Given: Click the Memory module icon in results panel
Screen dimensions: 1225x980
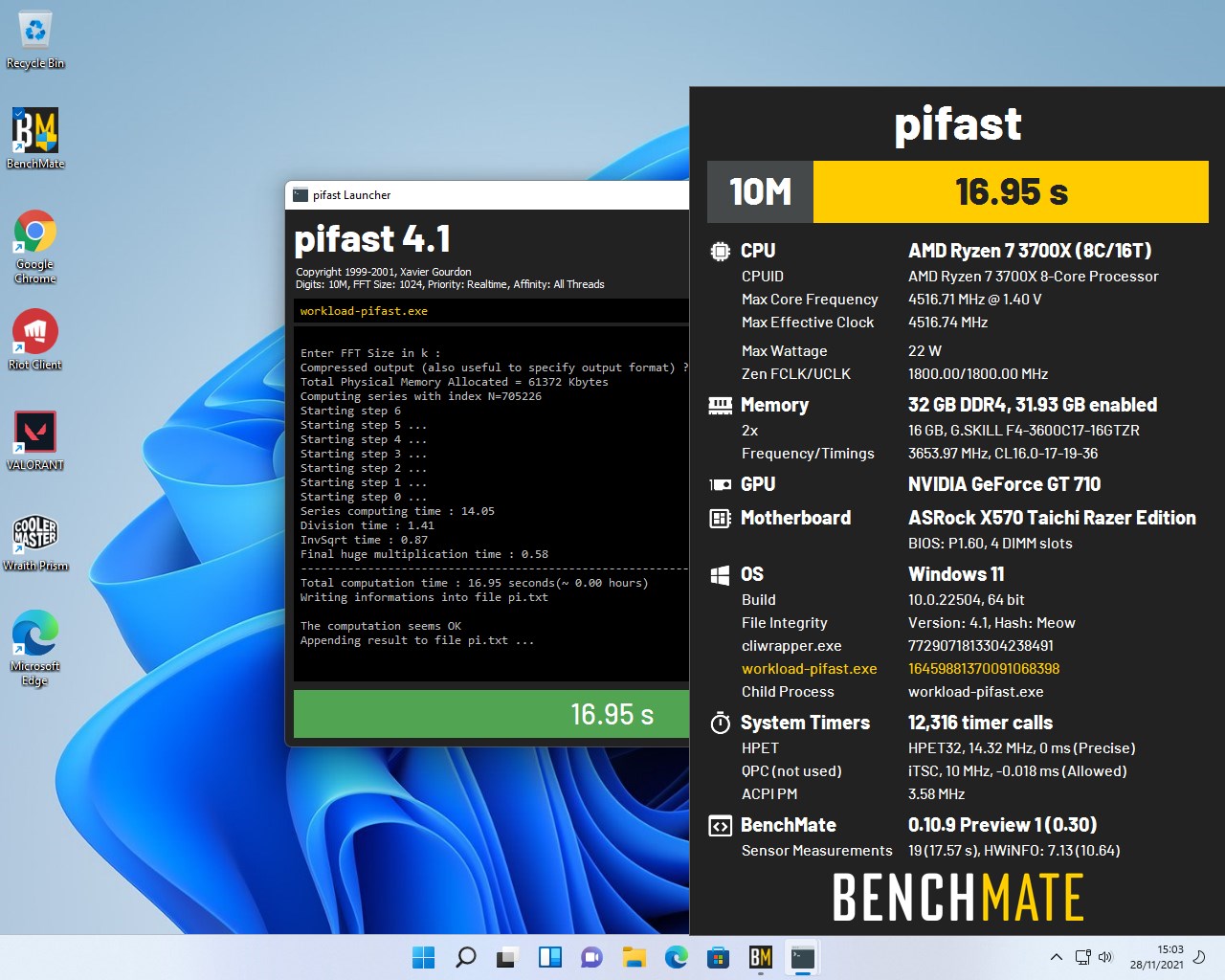Looking at the screenshot, I should (x=720, y=406).
